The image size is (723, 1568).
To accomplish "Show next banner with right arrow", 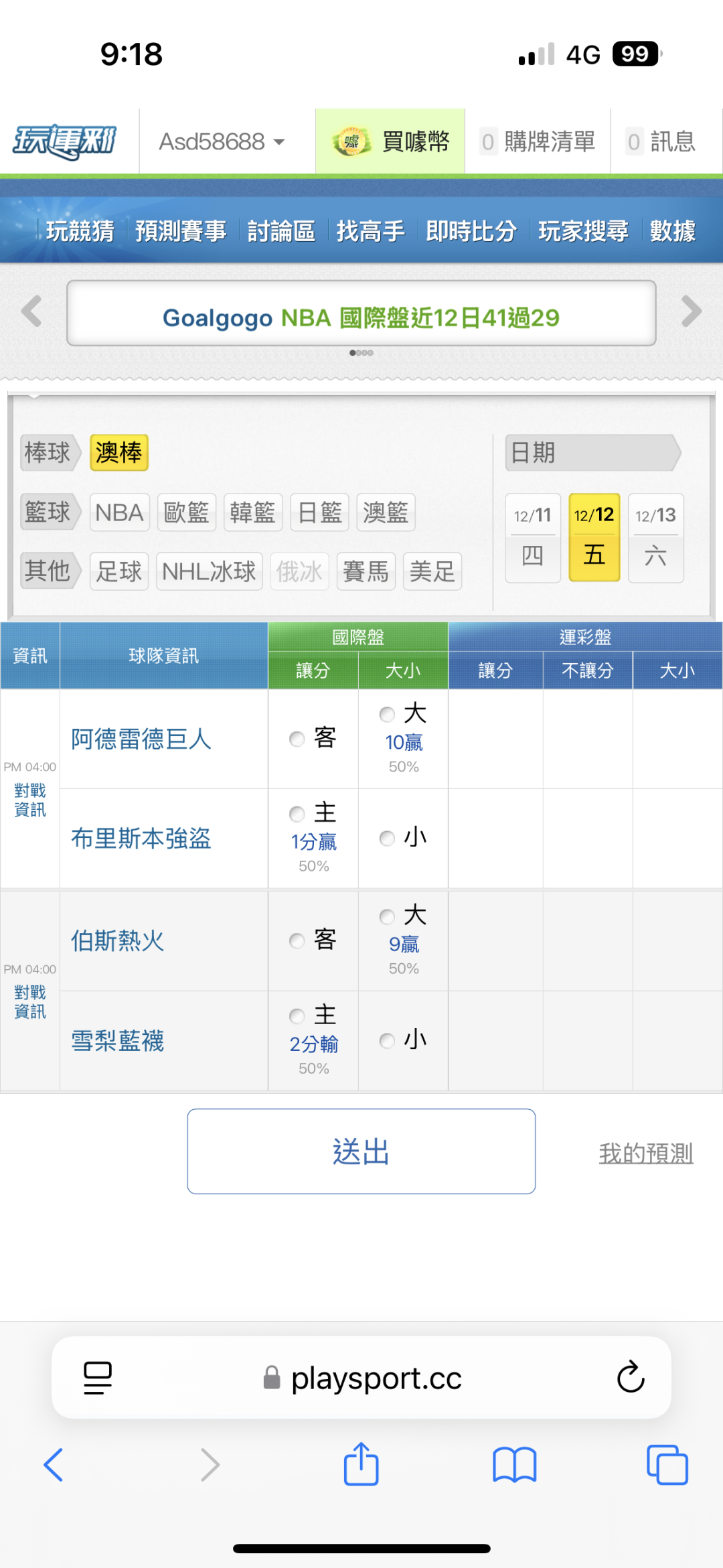I will 691,311.
